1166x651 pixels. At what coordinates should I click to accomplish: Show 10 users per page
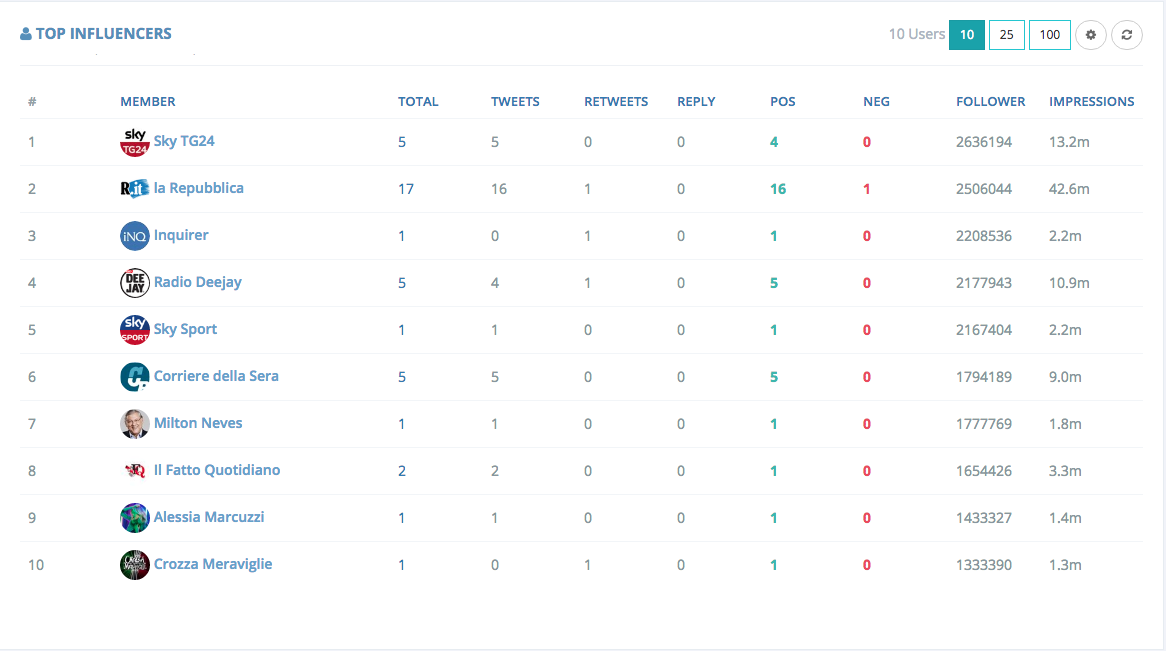pyautogui.click(x=967, y=35)
